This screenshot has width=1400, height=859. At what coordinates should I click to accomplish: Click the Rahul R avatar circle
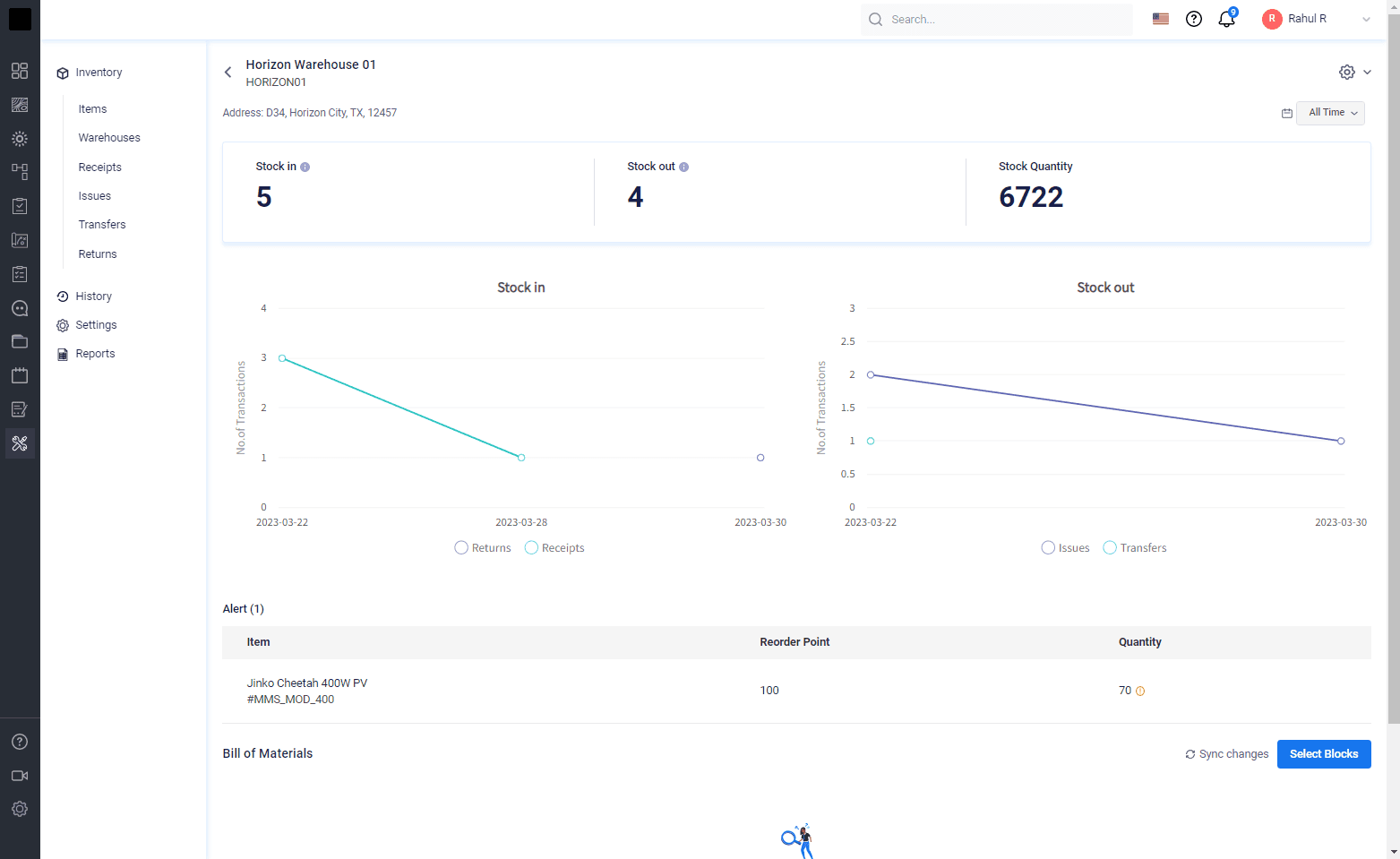click(x=1272, y=19)
